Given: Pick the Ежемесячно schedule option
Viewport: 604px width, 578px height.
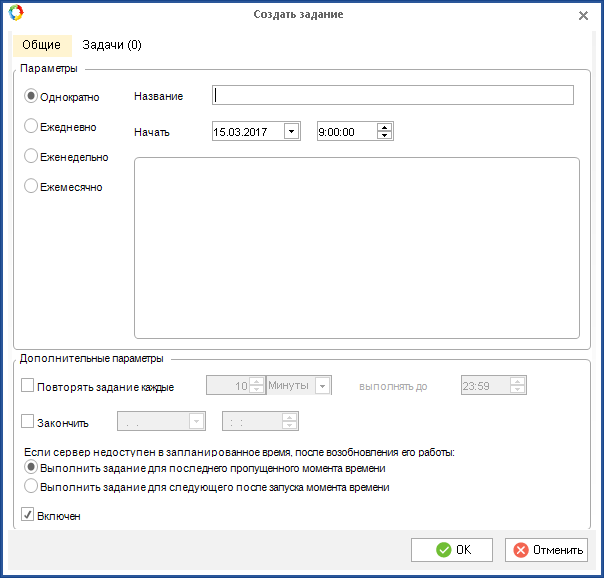Looking at the screenshot, I should point(31,186).
